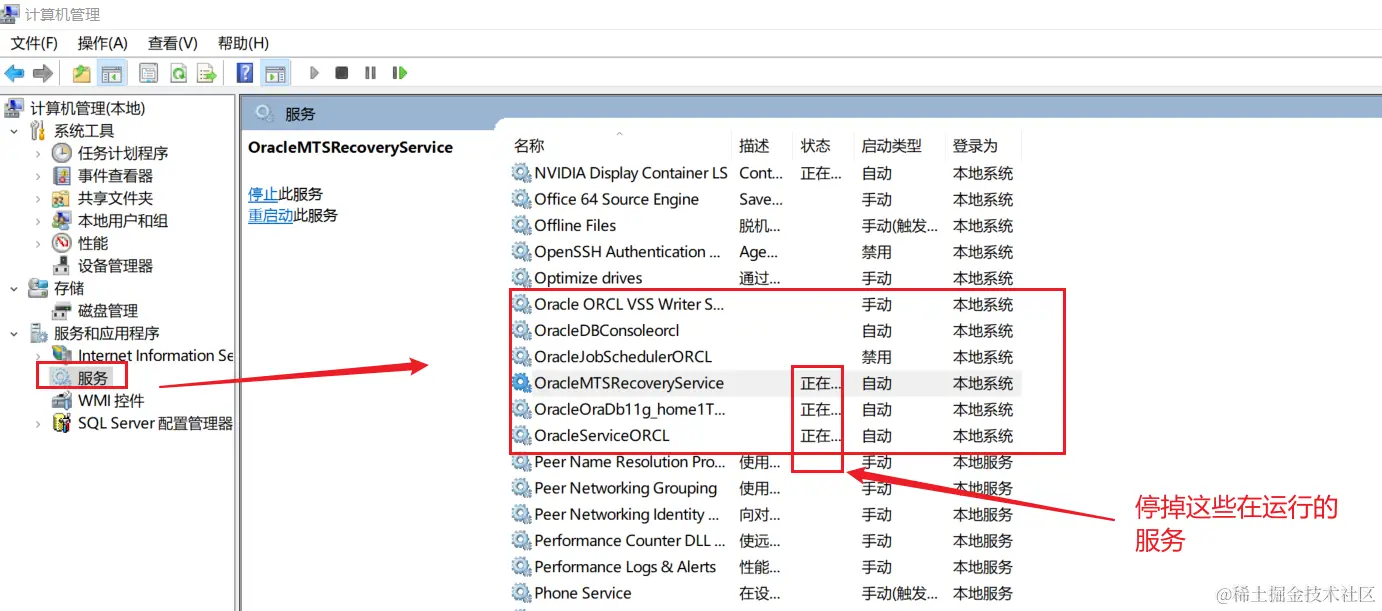1382x611 pixels.
Task: Open the 操作(A) menu
Action: tap(103, 43)
